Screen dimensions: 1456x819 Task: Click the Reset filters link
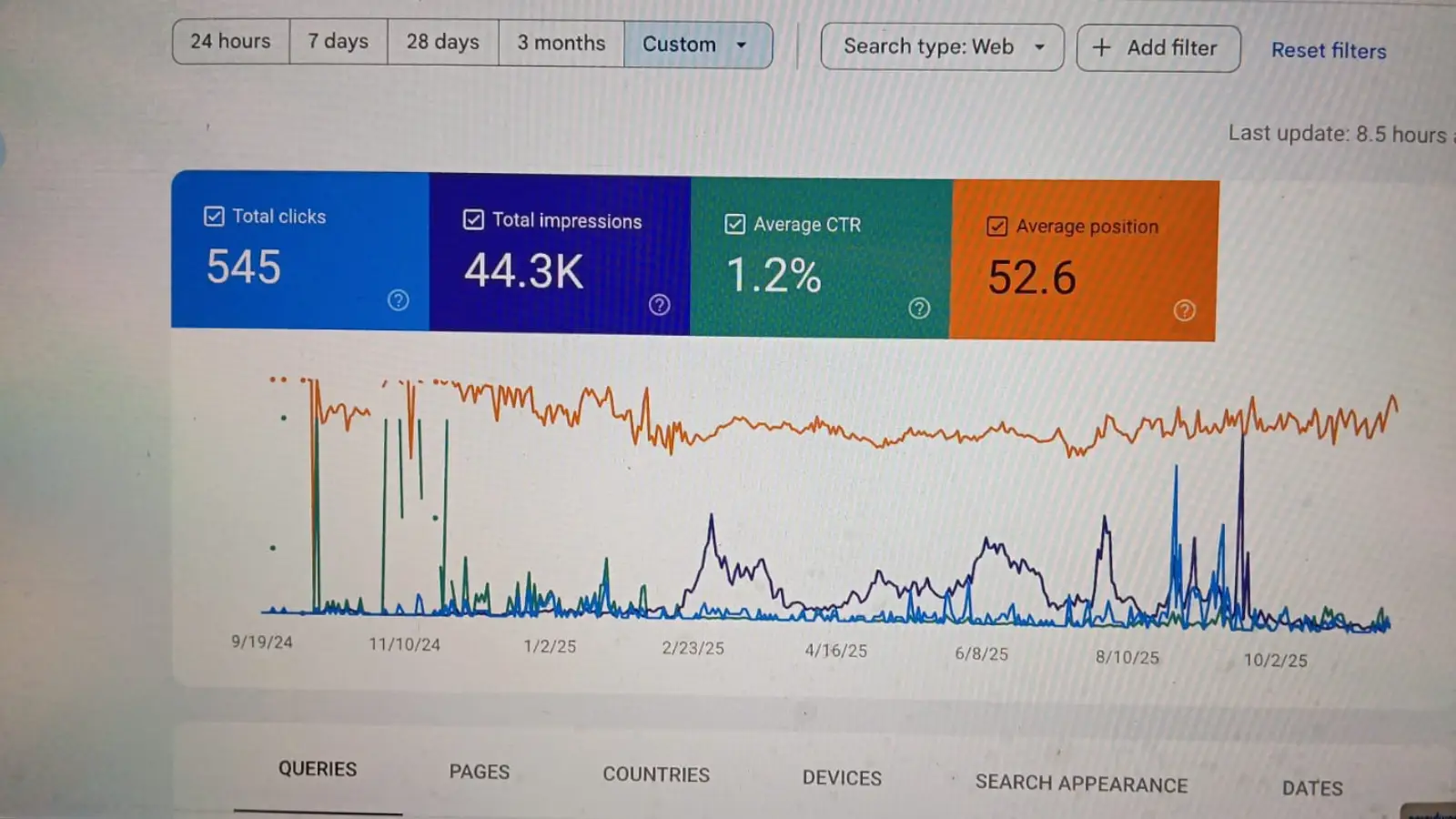coord(1329,51)
